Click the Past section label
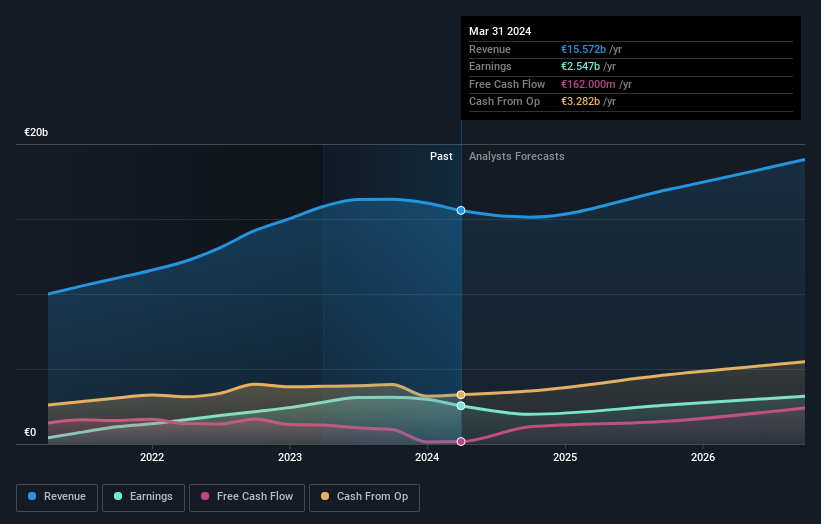The image size is (821, 524). [x=441, y=157]
